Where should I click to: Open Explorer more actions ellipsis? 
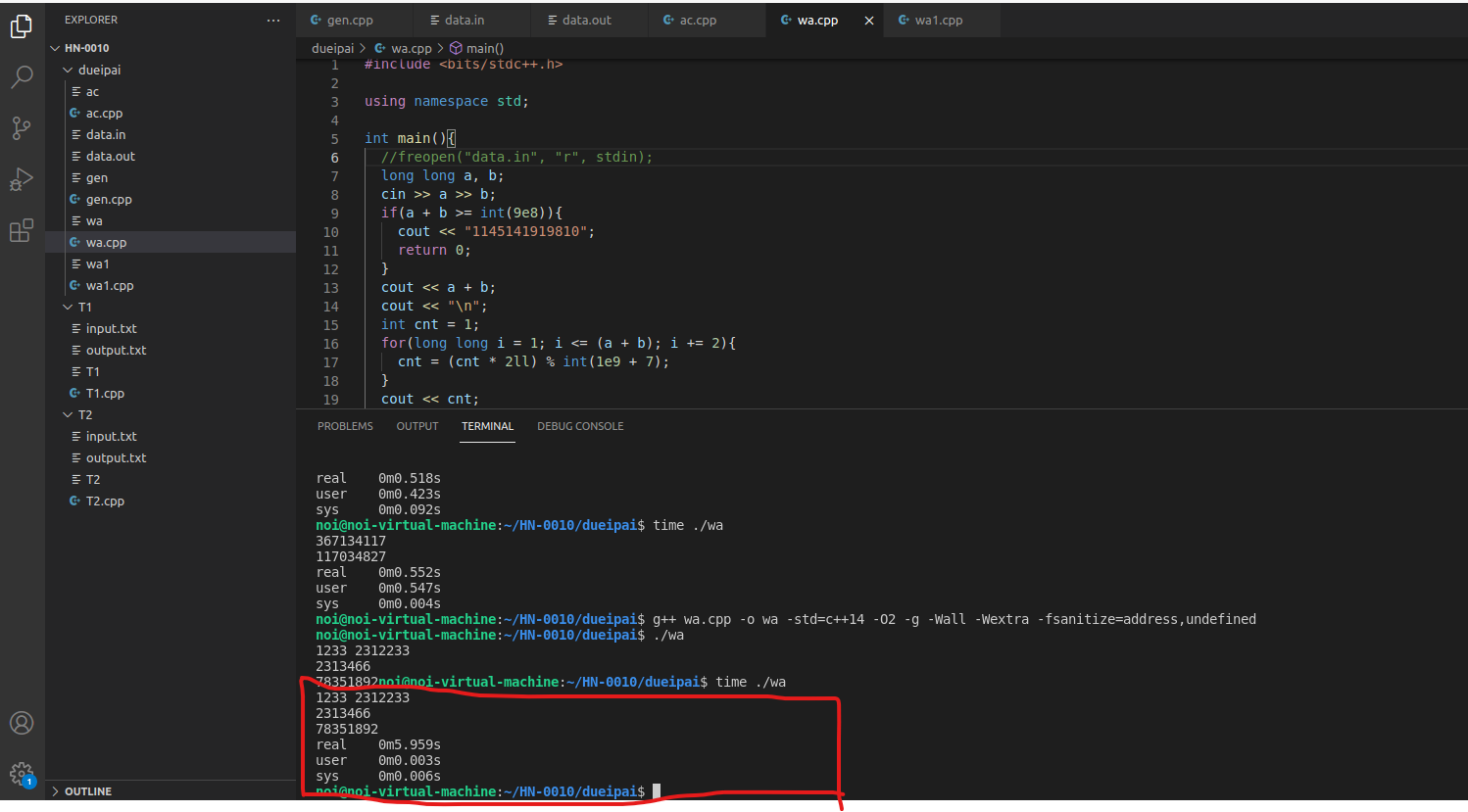point(272,20)
